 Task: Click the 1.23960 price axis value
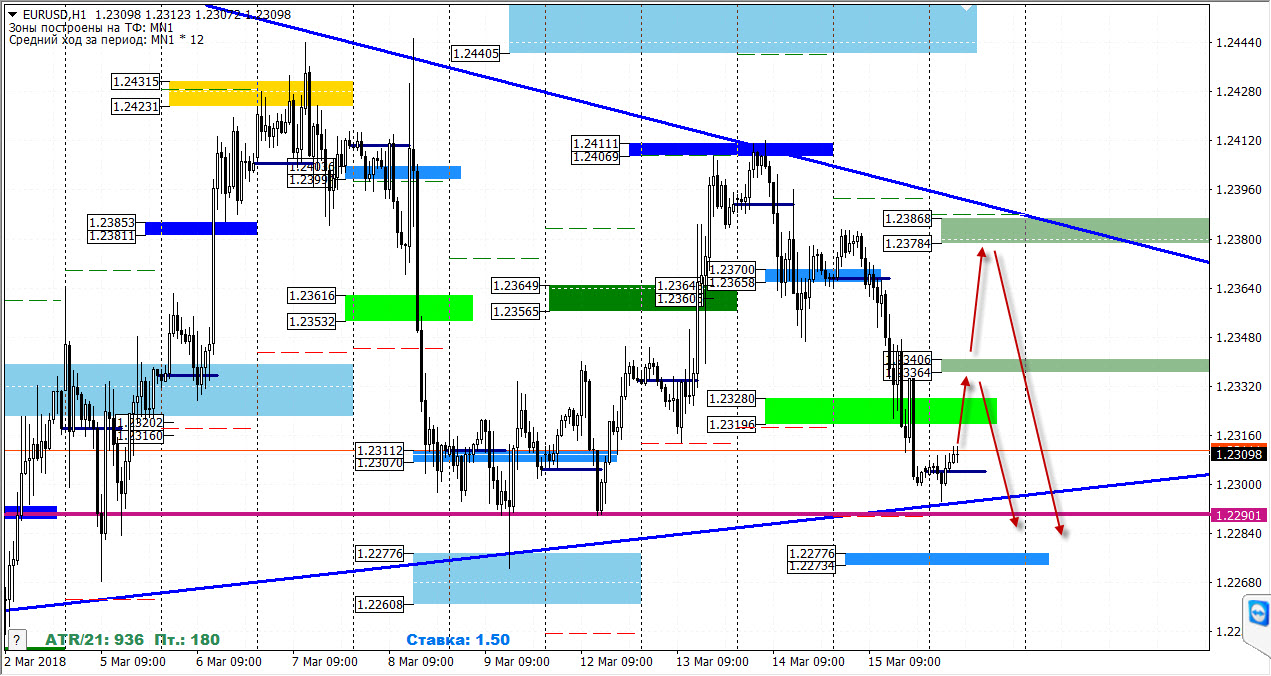(1238, 190)
